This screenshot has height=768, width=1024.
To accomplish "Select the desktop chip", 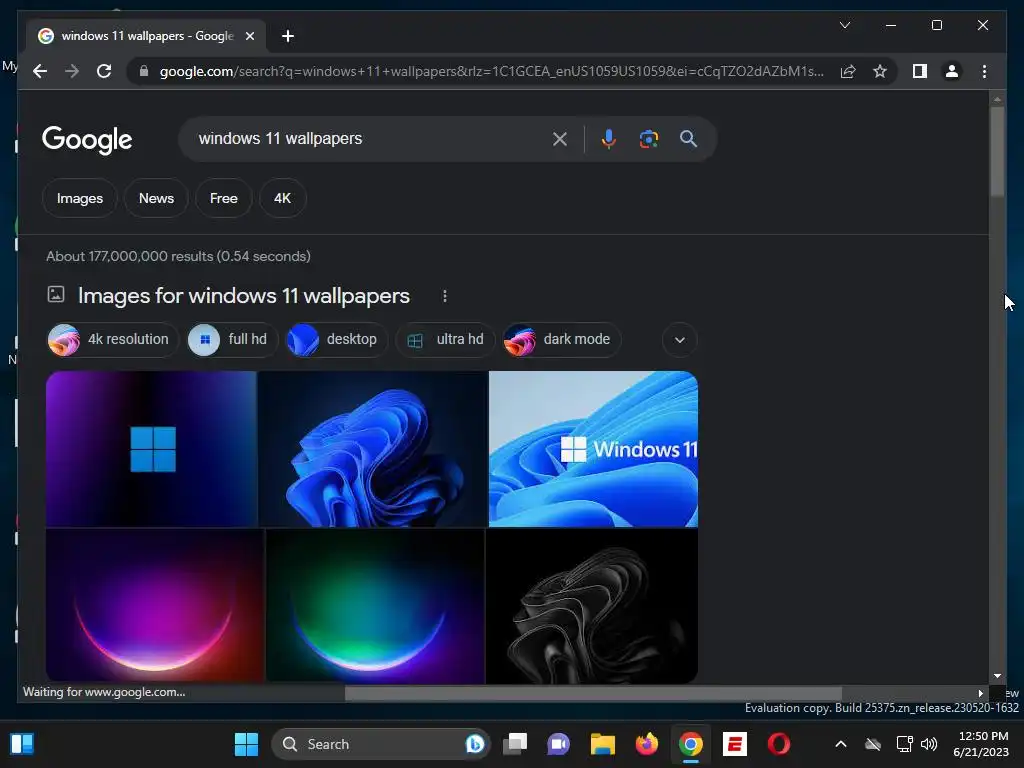I will tap(336, 340).
